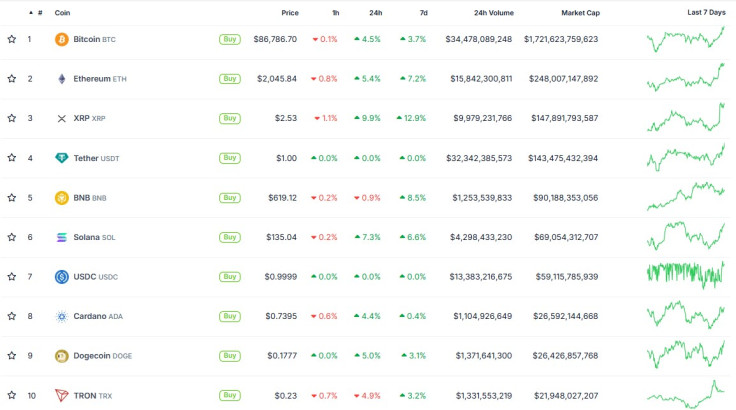Click Cardano price $0.7395
This screenshot has width=736, height=410.
(281, 316)
